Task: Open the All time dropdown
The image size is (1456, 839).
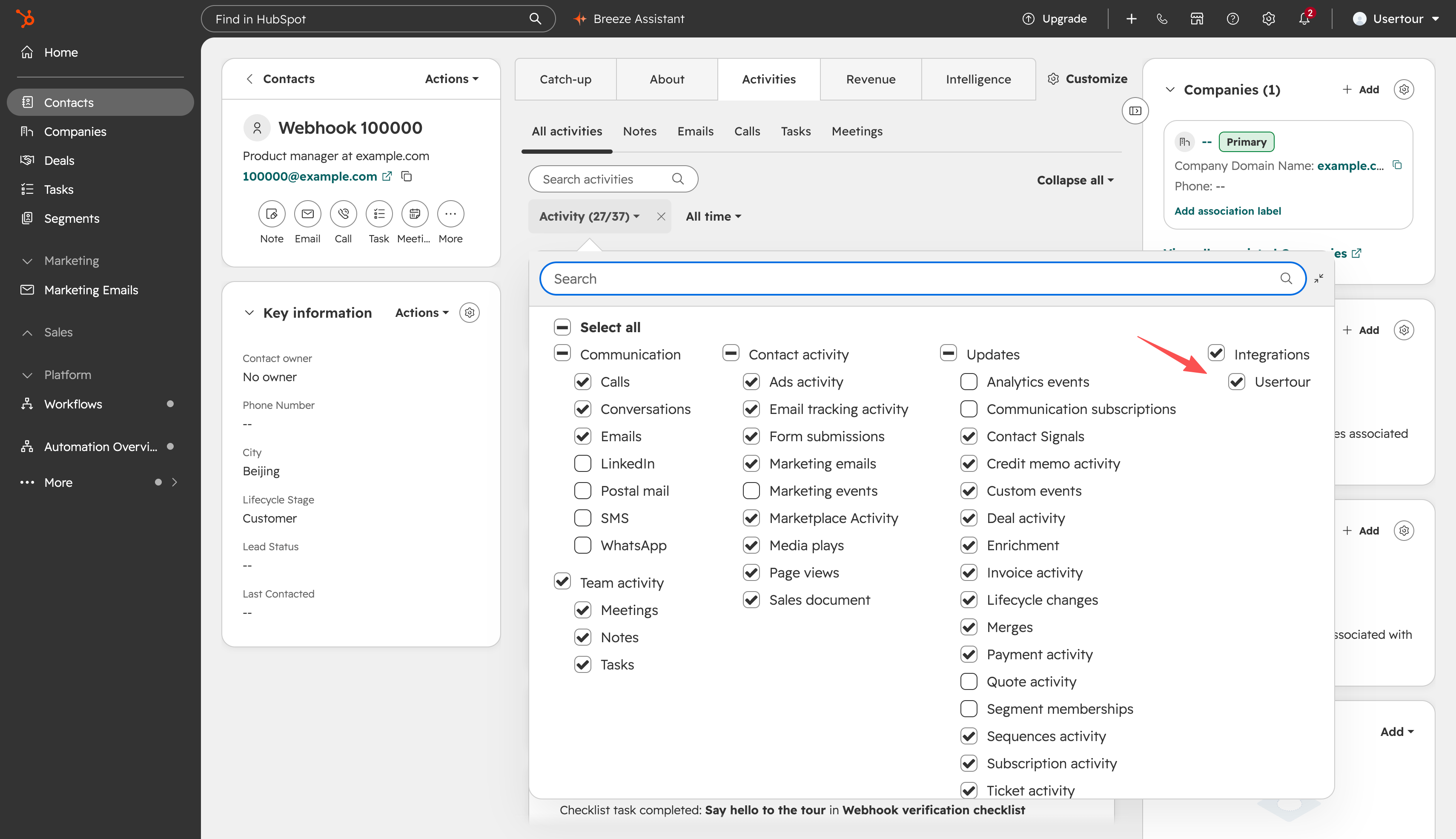Action: [713, 217]
